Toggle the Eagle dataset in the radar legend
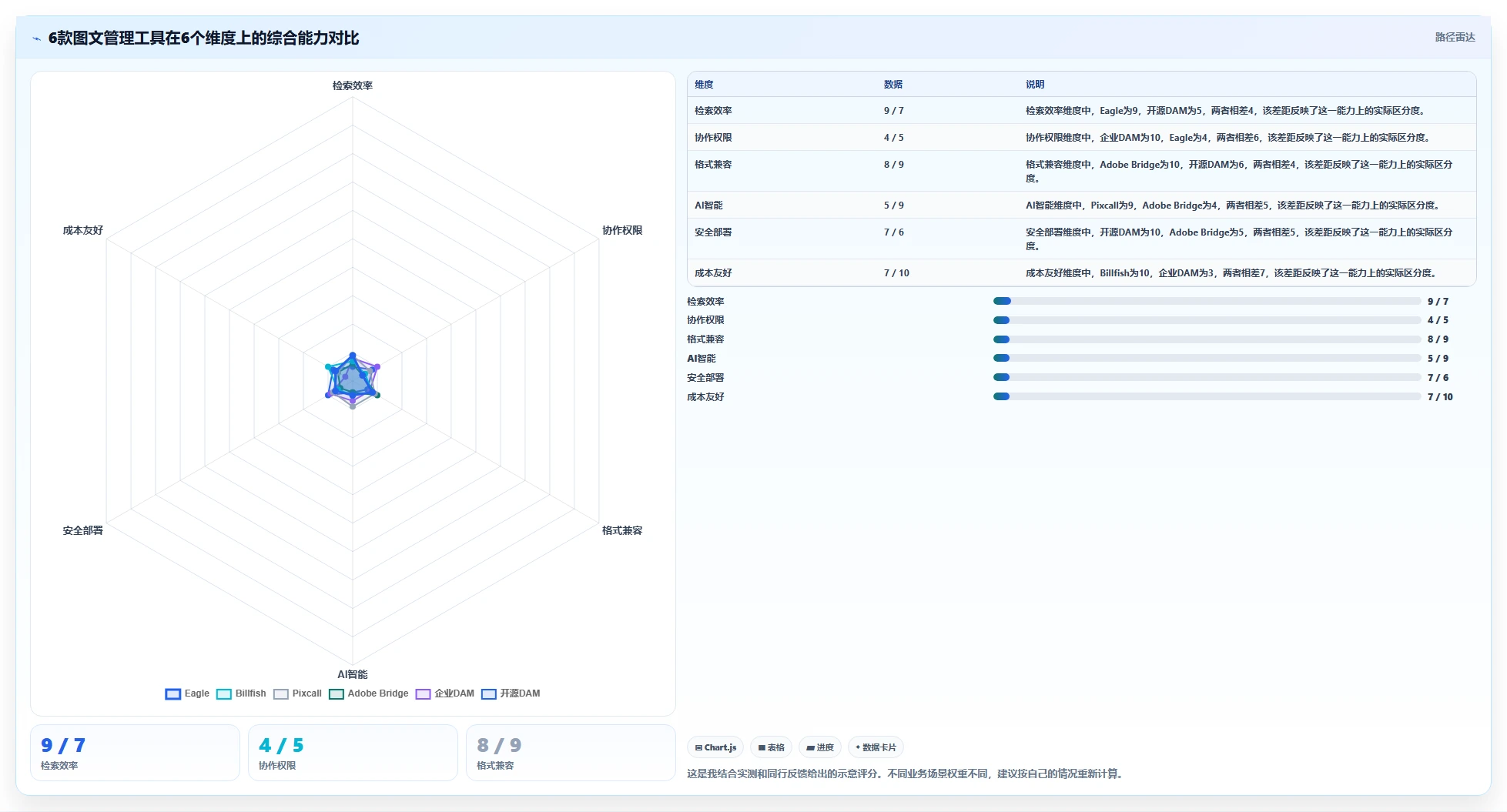This screenshot has height=812, width=1507. (187, 693)
